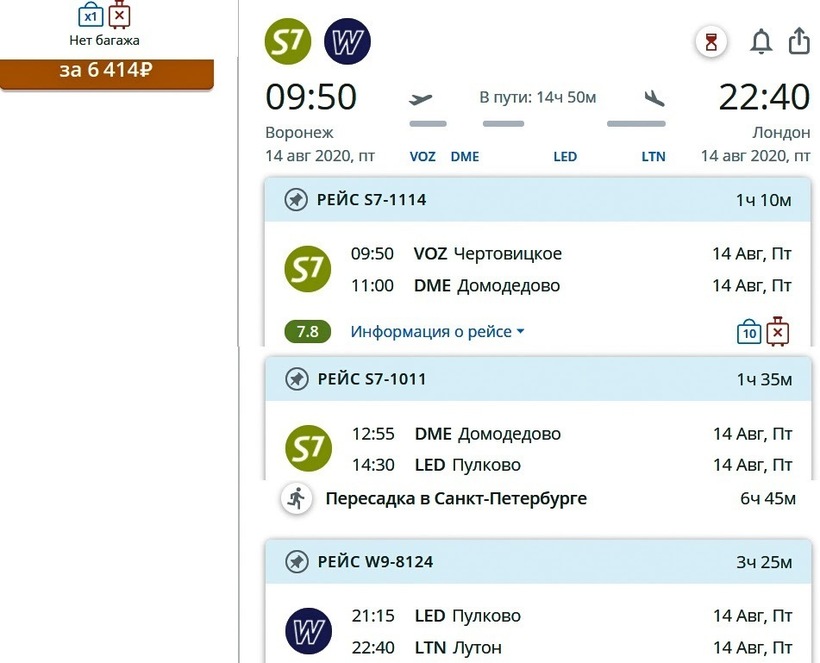Click the no-baggage suitcase icon under flight S7-1114
The width and height of the screenshot is (820, 663).
point(778,331)
